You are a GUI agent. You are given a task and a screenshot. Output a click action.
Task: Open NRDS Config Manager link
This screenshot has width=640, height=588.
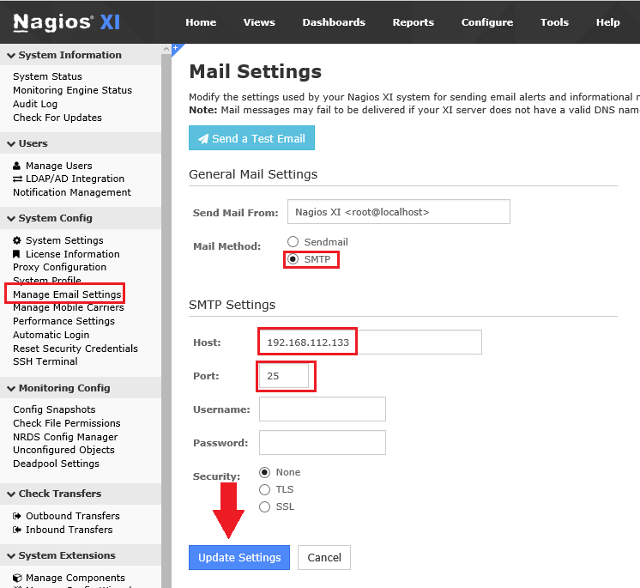click(x=65, y=437)
